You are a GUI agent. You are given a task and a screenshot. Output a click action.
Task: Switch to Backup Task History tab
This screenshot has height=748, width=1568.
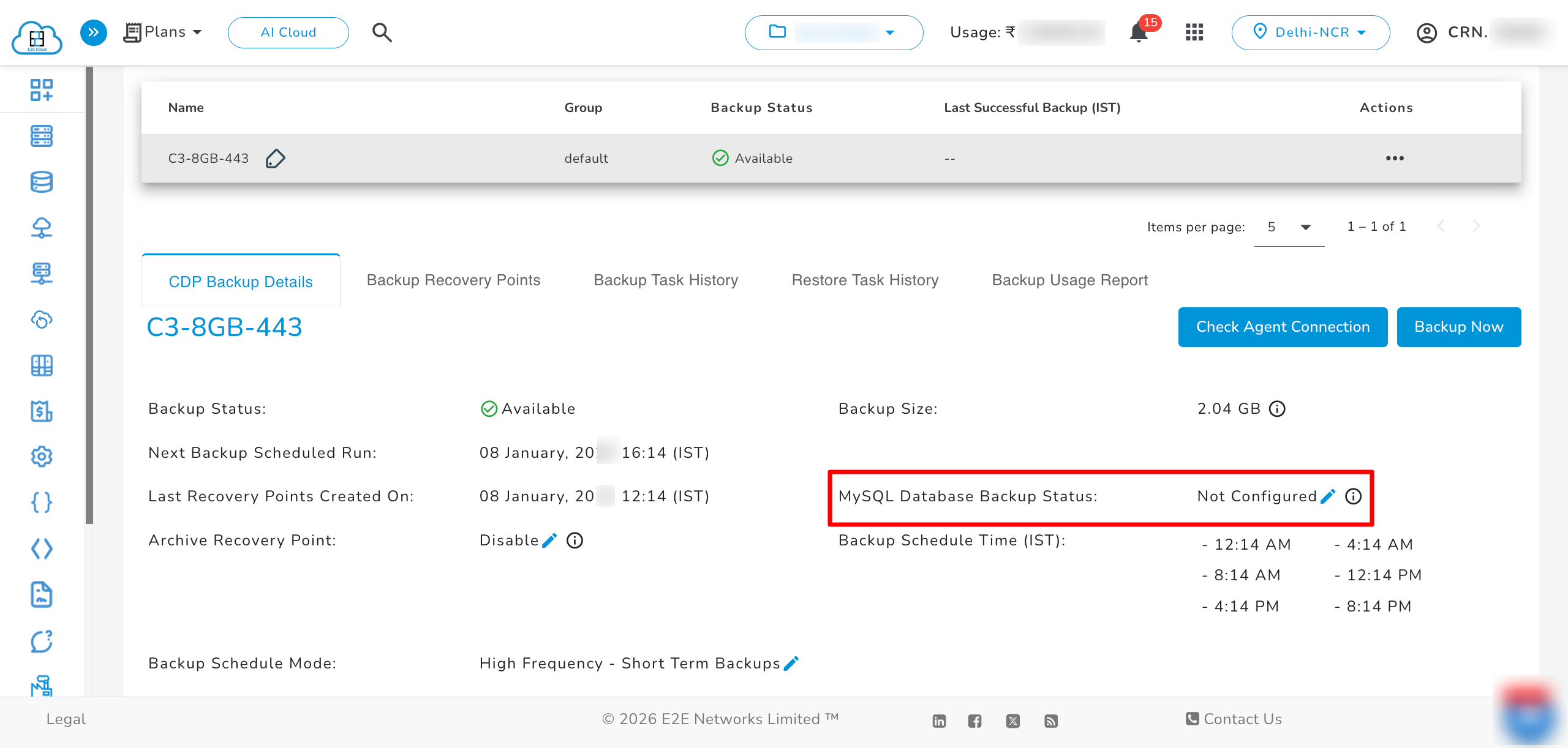coord(666,280)
